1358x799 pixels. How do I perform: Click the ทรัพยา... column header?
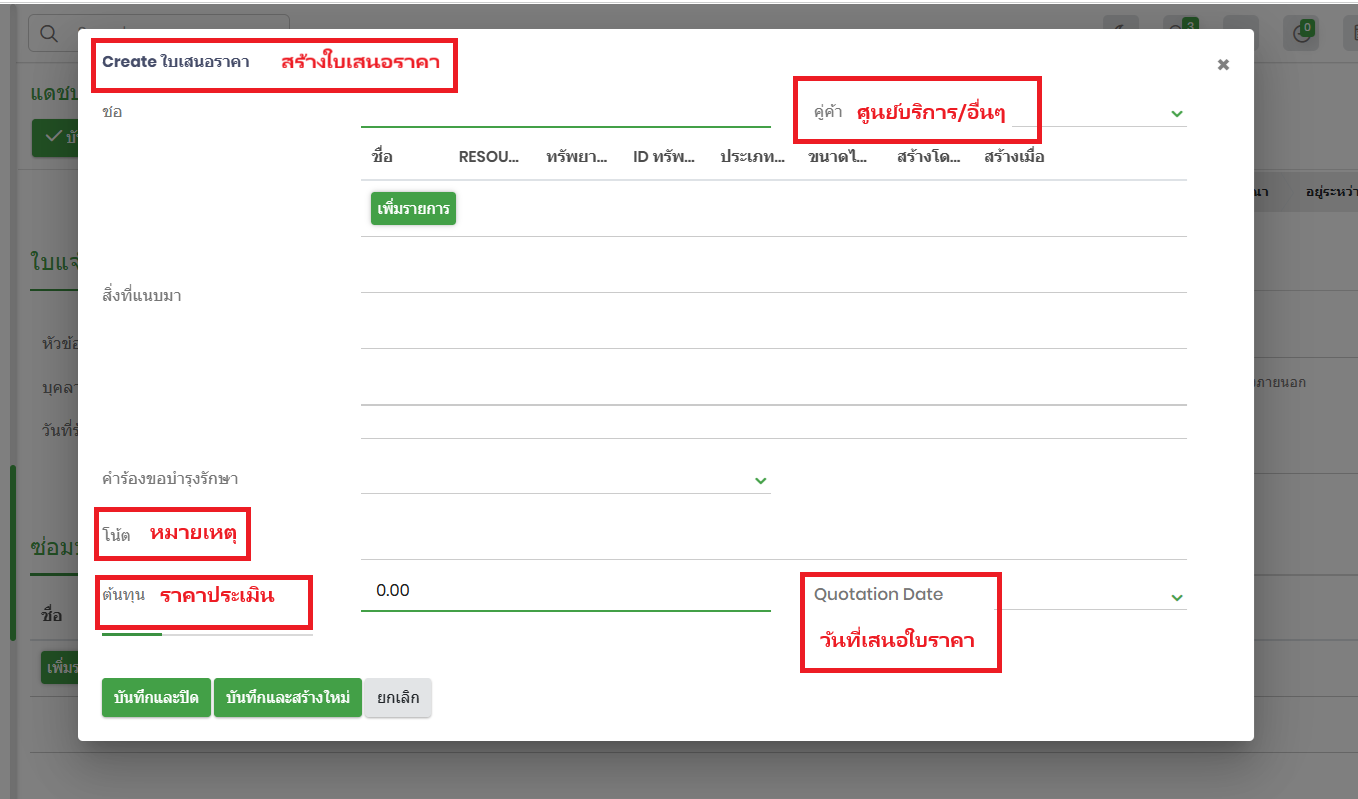pyautogui.click(x=577, y=157)
